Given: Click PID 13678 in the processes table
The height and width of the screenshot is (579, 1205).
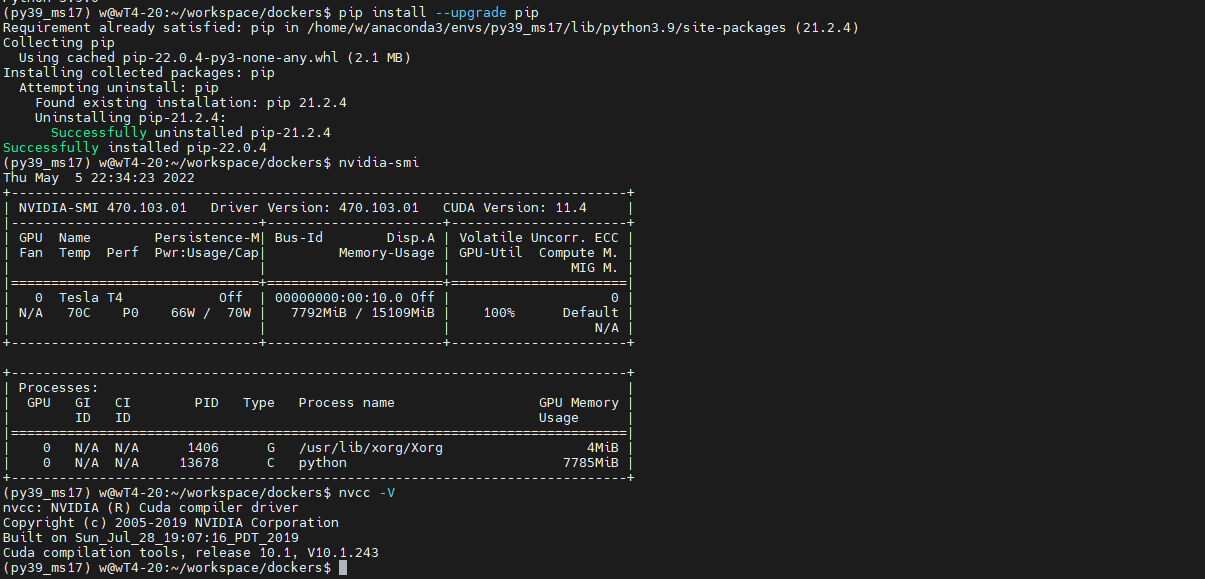Looking at the screenshot, I should click(x=198, y=463).
